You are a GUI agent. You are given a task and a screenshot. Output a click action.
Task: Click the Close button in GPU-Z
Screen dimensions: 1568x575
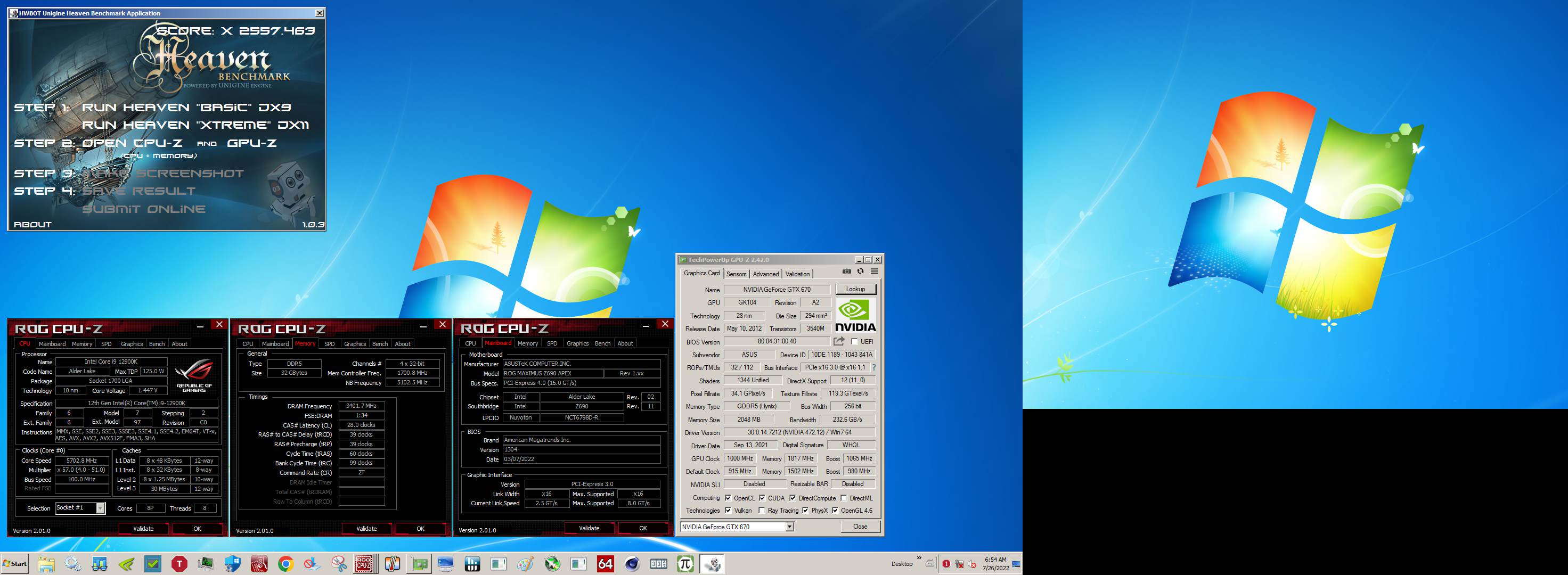[860, 527]
